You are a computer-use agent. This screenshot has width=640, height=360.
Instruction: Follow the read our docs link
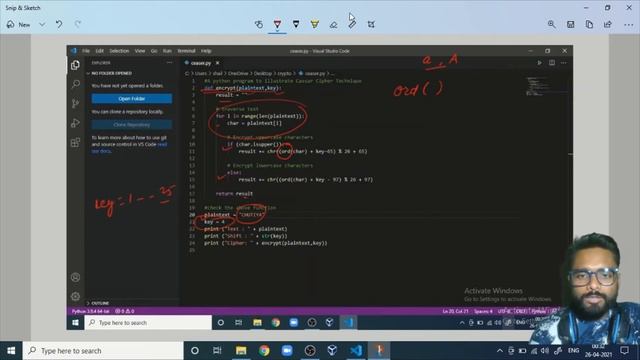tap(129, 148)
